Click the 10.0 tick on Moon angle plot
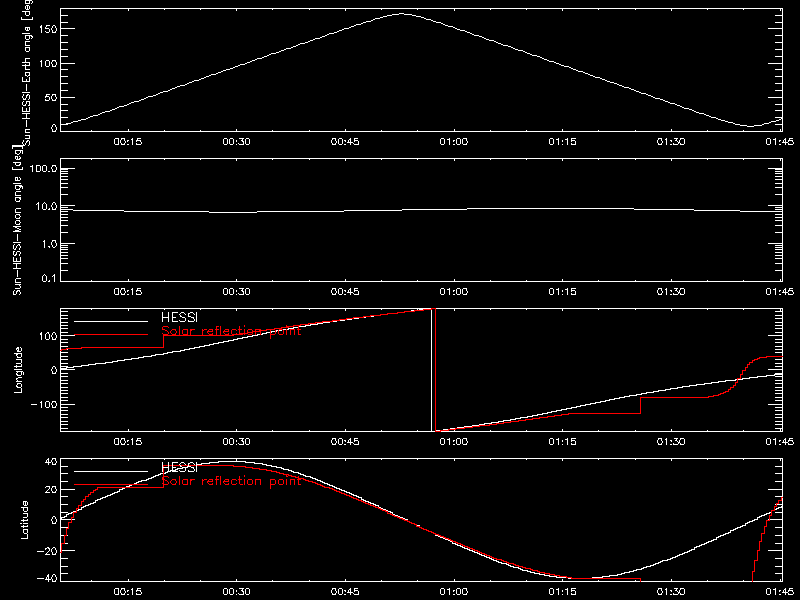The image size is (800, 600). (x=46, y=207)
